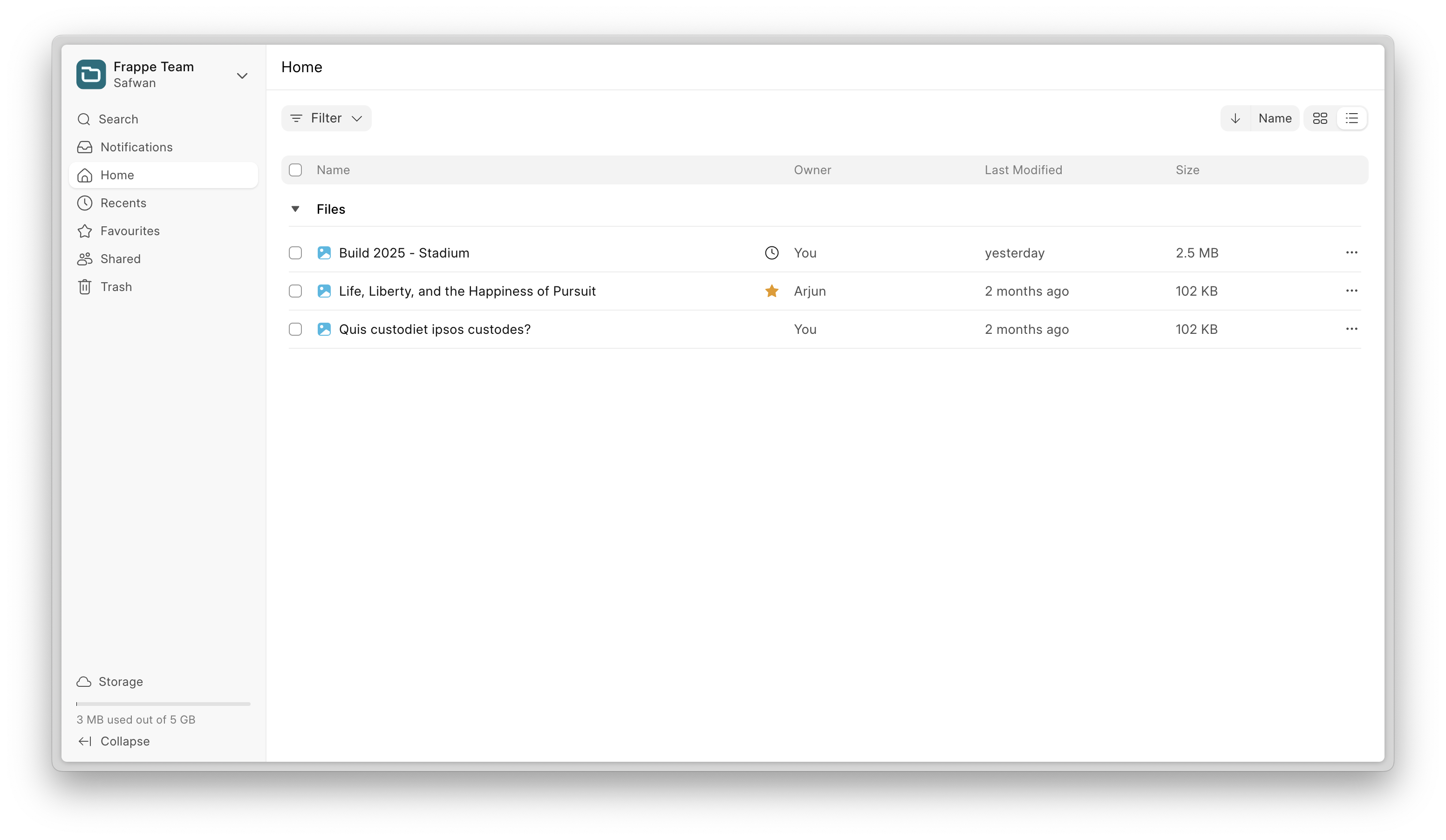Open more options for Life, Liberty file
1446x840 pixels.
[x=1351, y=291]
